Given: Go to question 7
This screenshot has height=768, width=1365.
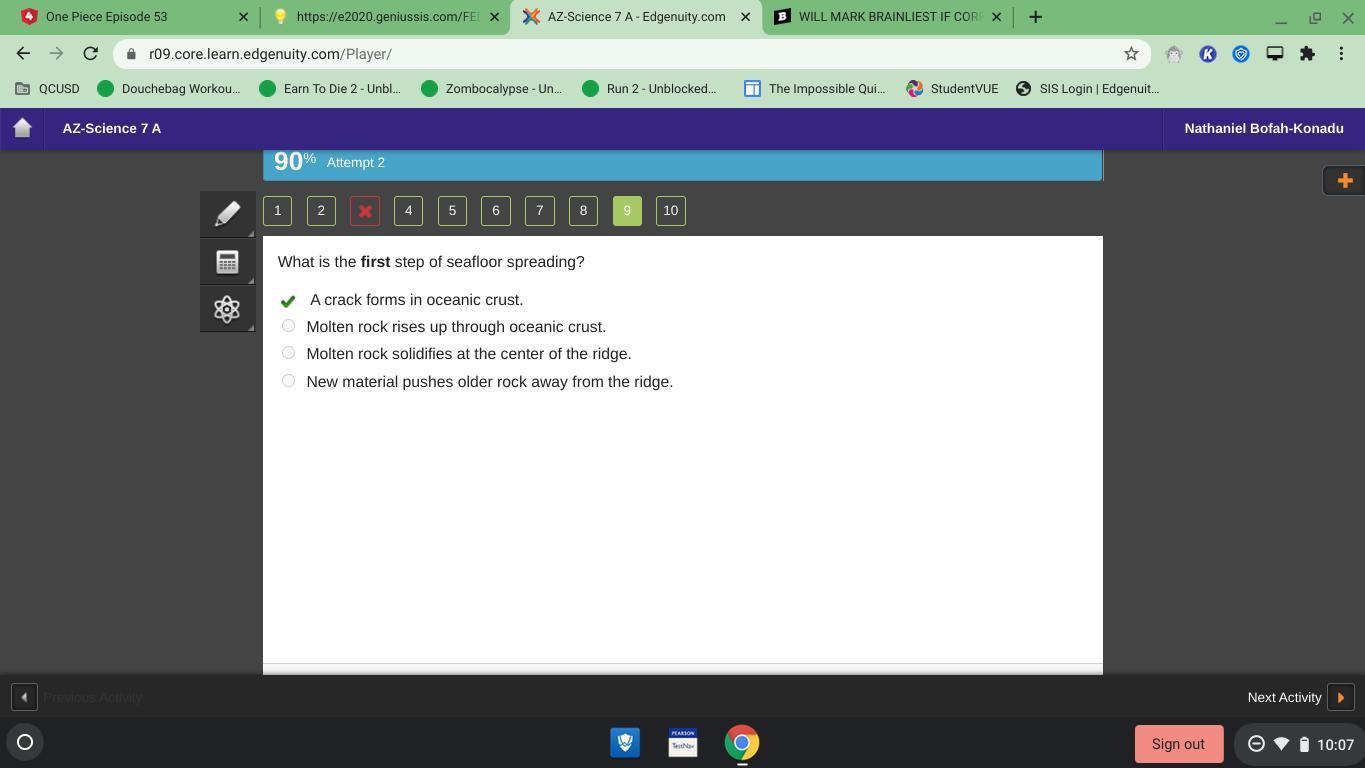Looking at the screenshot, I should click(x=540, y=211).
